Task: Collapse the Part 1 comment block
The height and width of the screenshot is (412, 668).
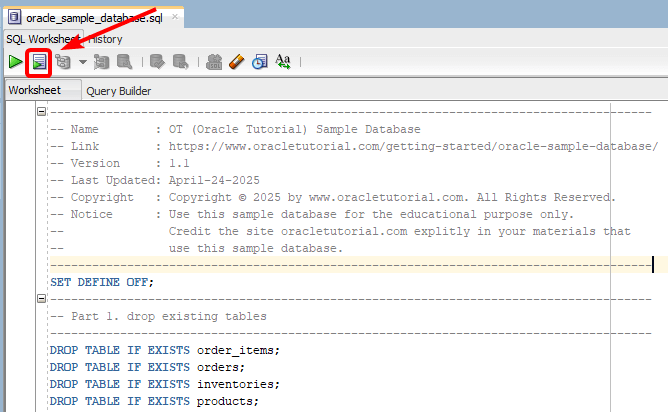Action: [41, 299]
